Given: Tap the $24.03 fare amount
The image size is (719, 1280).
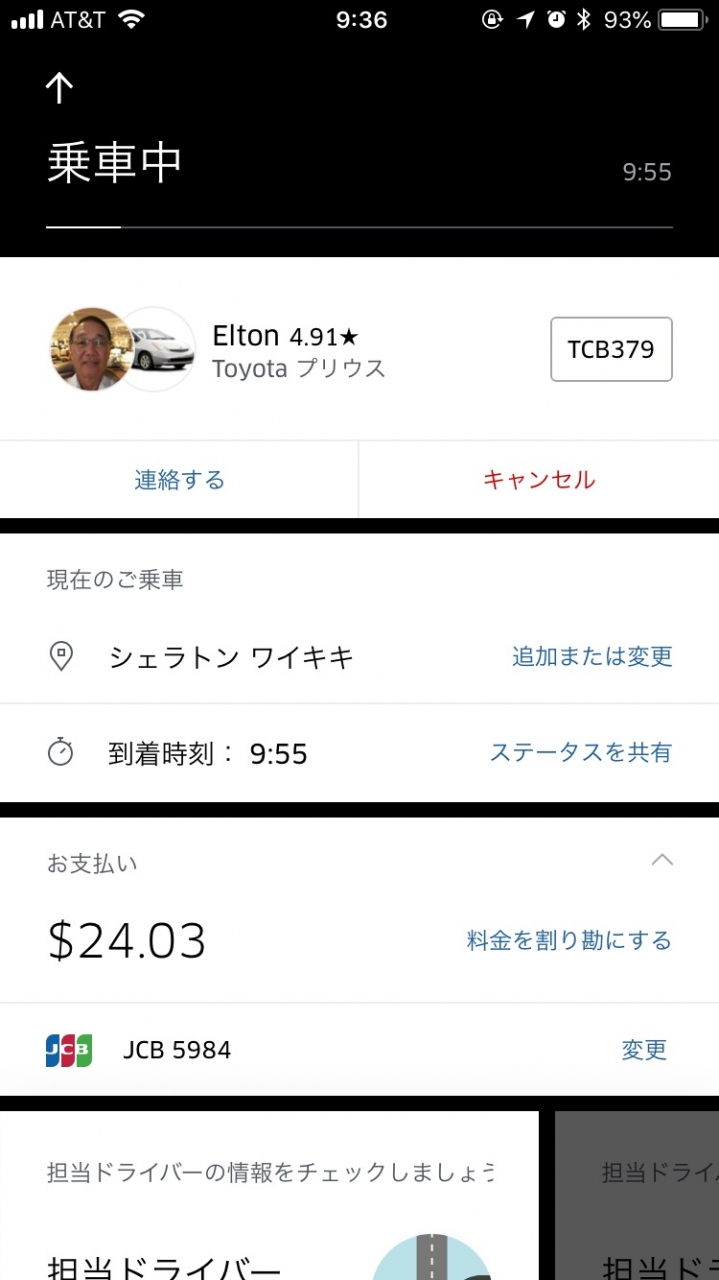Looking at the screenshot, I should [127, 941].
